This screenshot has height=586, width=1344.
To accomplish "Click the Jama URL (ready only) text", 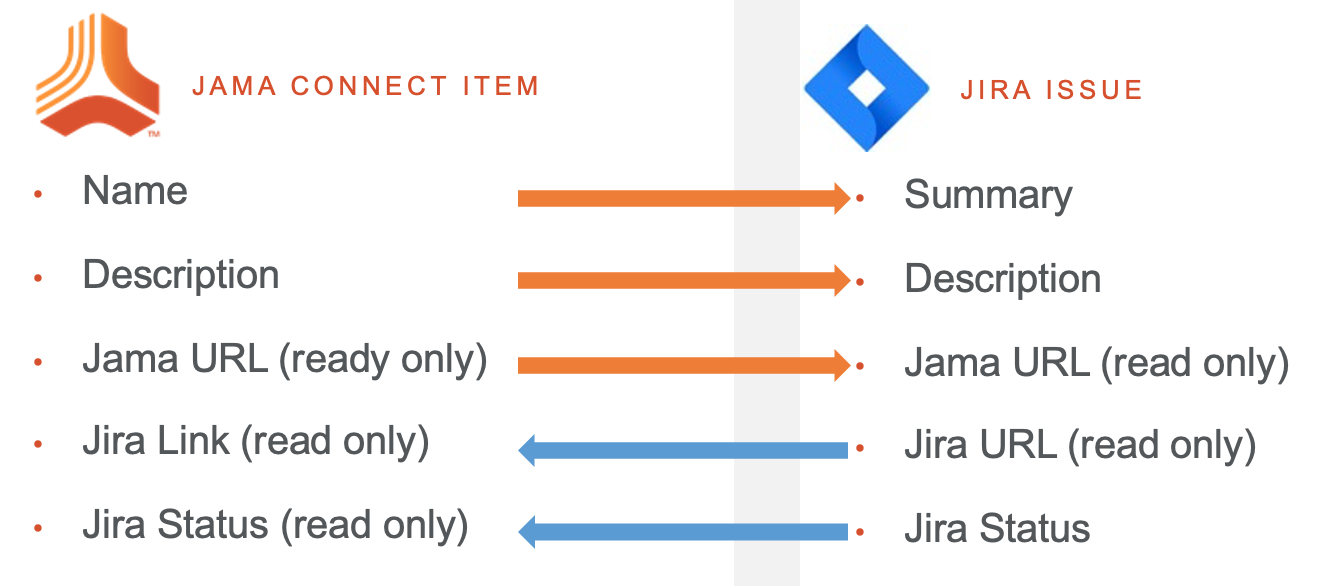I will pyautogui.click(x=285, y=360).
